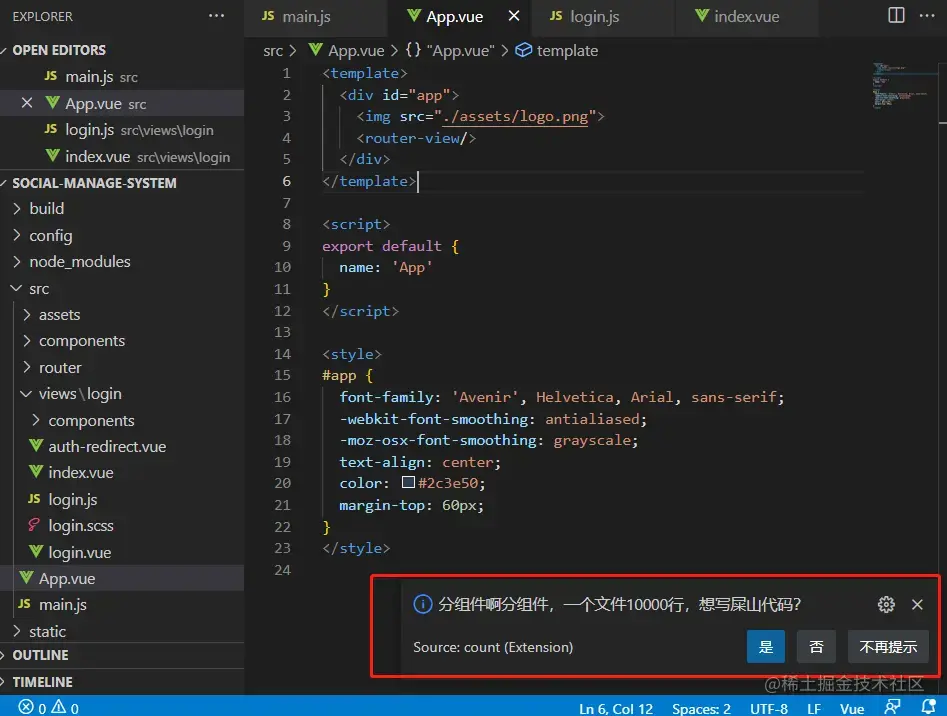Click the split editor icon
The height and width of the screenshot is (716, 947).
coord(896,16)
